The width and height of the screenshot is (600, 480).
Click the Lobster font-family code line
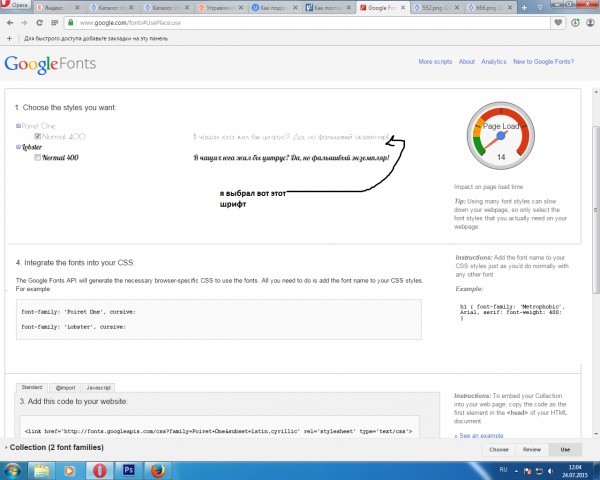[x=73, y=327]
